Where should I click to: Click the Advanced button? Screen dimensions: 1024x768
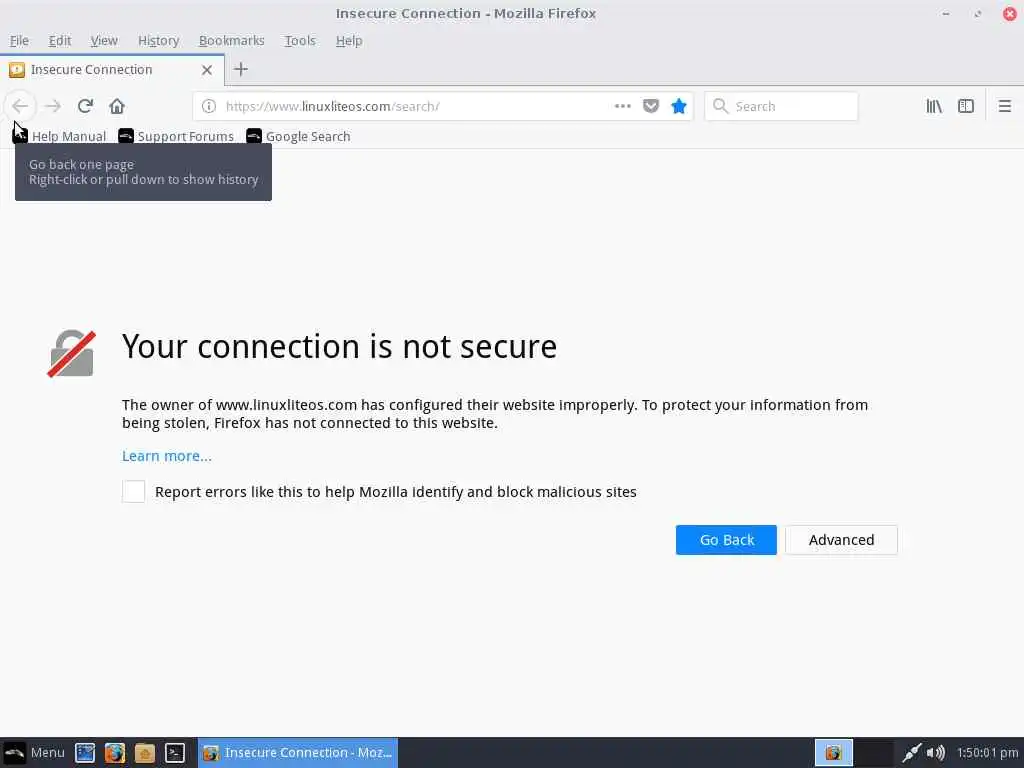[841, 539]
